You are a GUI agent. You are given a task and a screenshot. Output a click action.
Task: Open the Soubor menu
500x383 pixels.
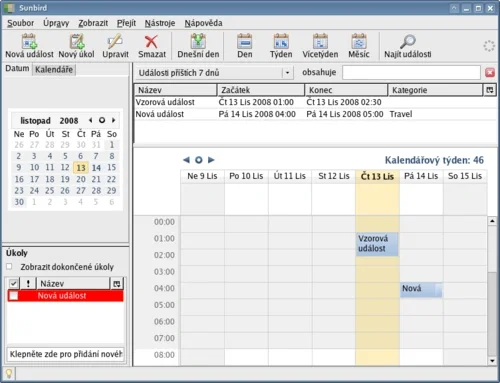[x=21, y=23]
